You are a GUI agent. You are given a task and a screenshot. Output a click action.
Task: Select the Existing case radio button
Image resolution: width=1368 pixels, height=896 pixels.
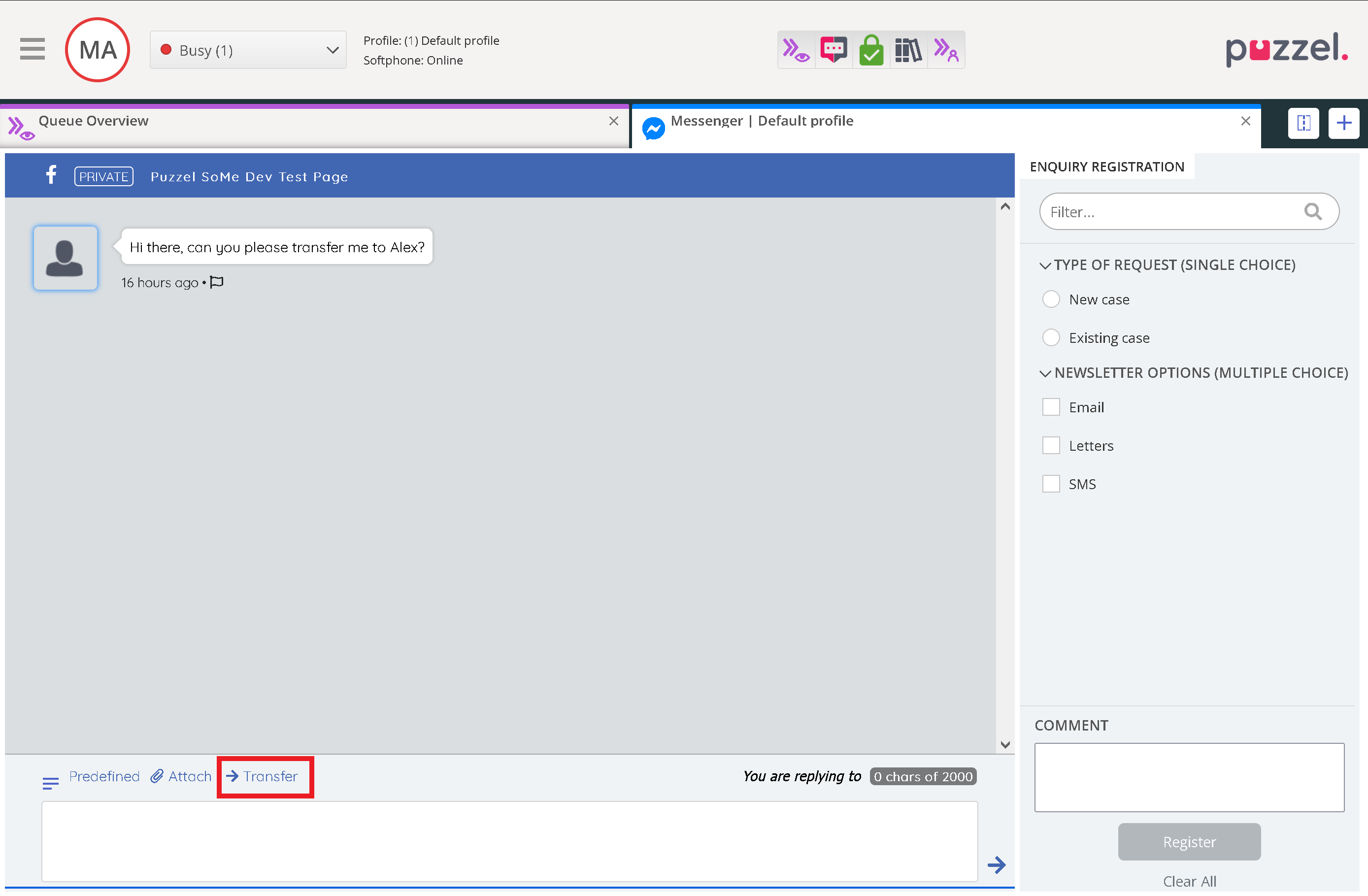point(1051,338)
